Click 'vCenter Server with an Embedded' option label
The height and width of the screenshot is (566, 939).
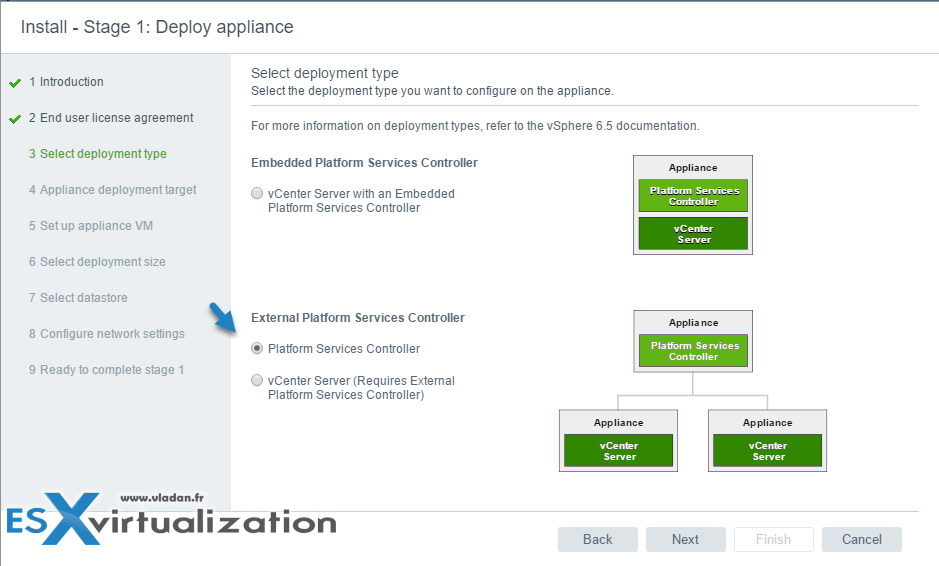coord(361,201)
